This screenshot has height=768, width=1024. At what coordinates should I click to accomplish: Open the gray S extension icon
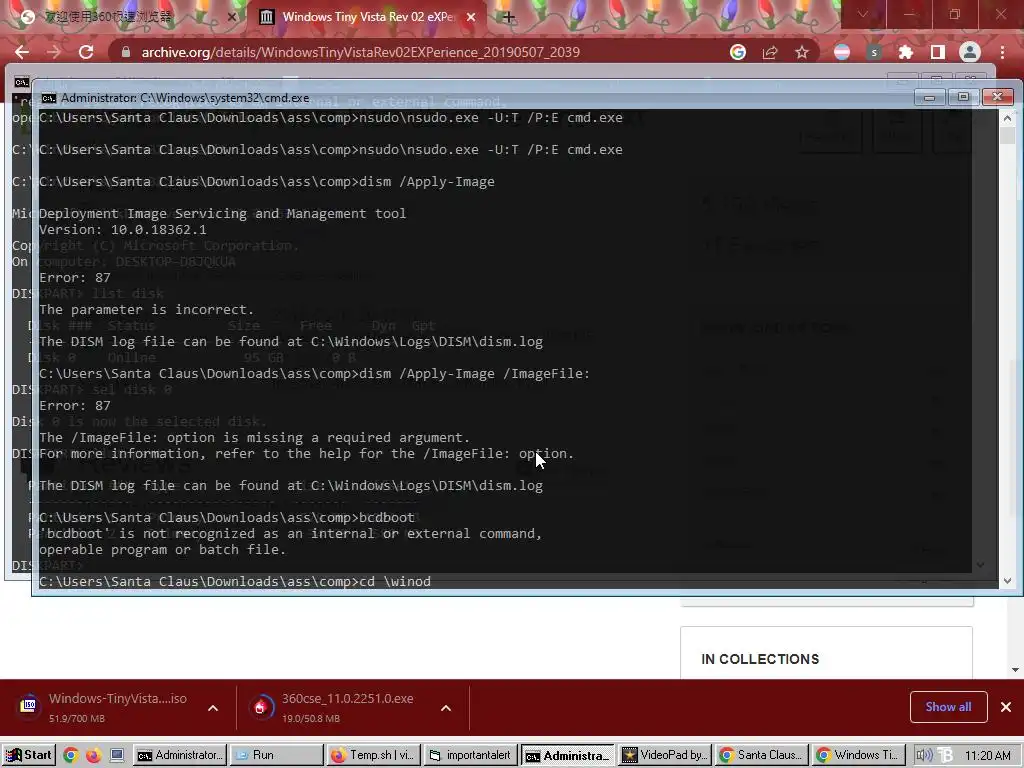point(874,52)
